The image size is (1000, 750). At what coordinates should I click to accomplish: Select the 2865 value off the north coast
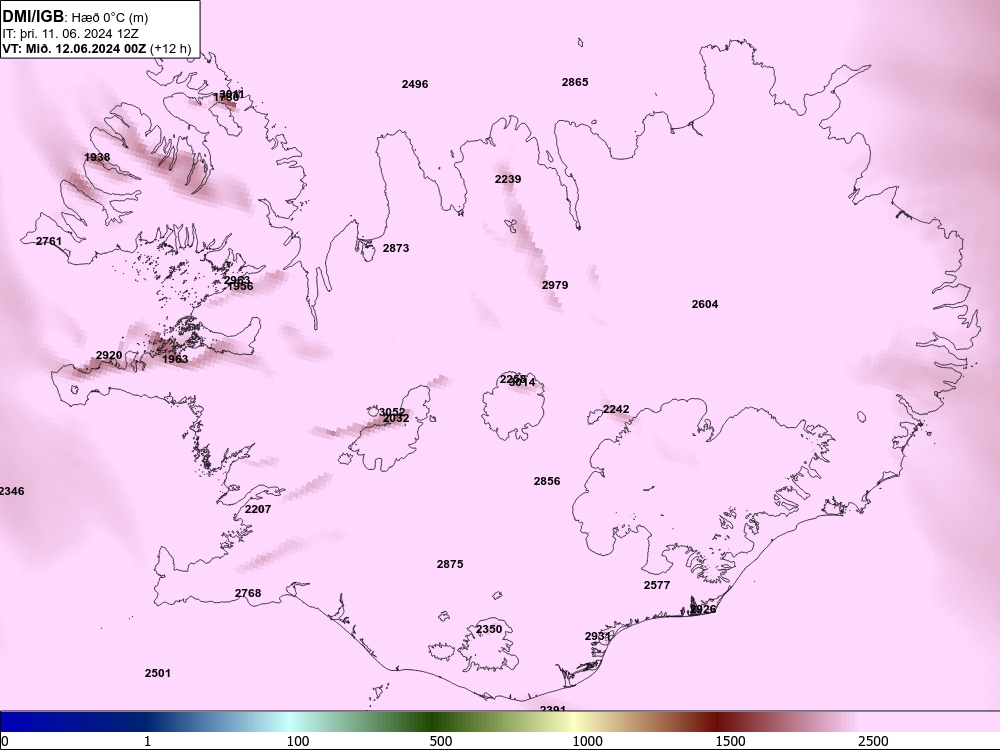[575, 82]
